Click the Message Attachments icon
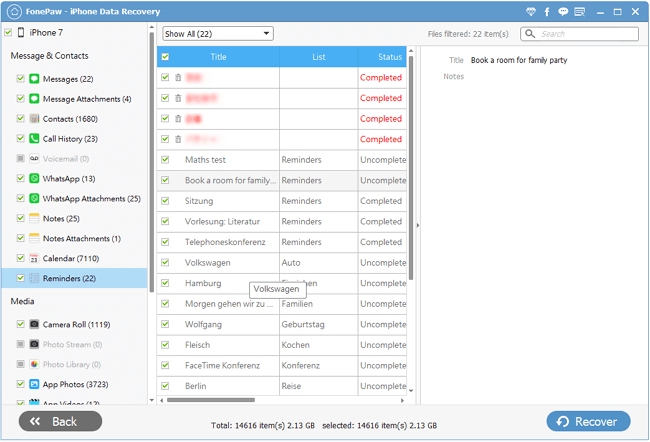 click(x=34, y=99)
